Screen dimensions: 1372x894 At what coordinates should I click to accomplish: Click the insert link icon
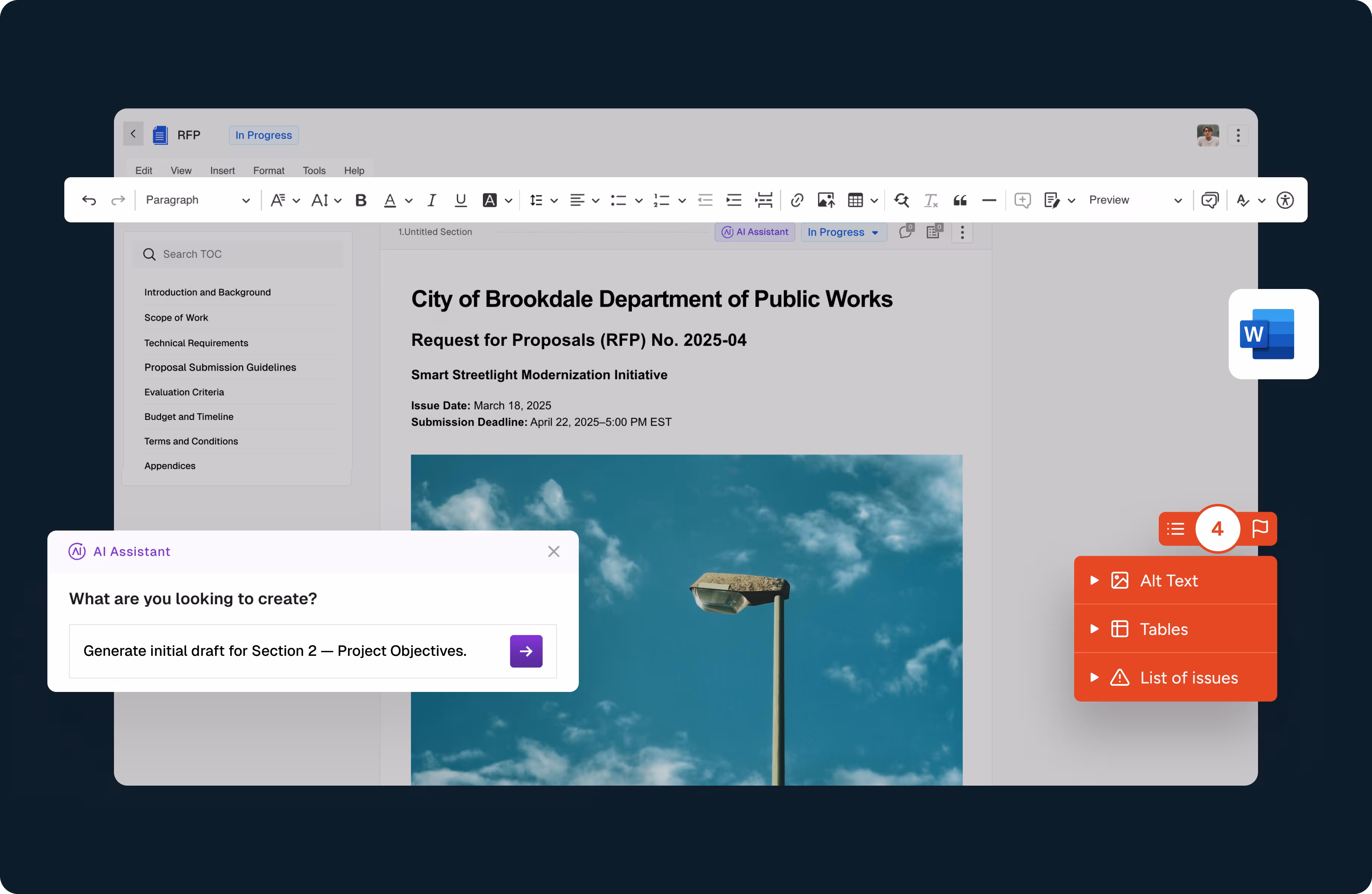point(797,200)
